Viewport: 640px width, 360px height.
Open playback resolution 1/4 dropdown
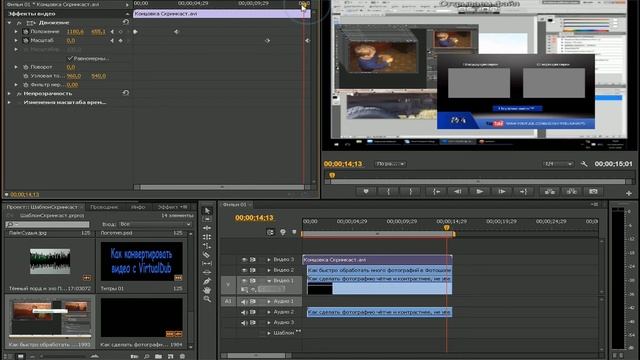point(558,164)
